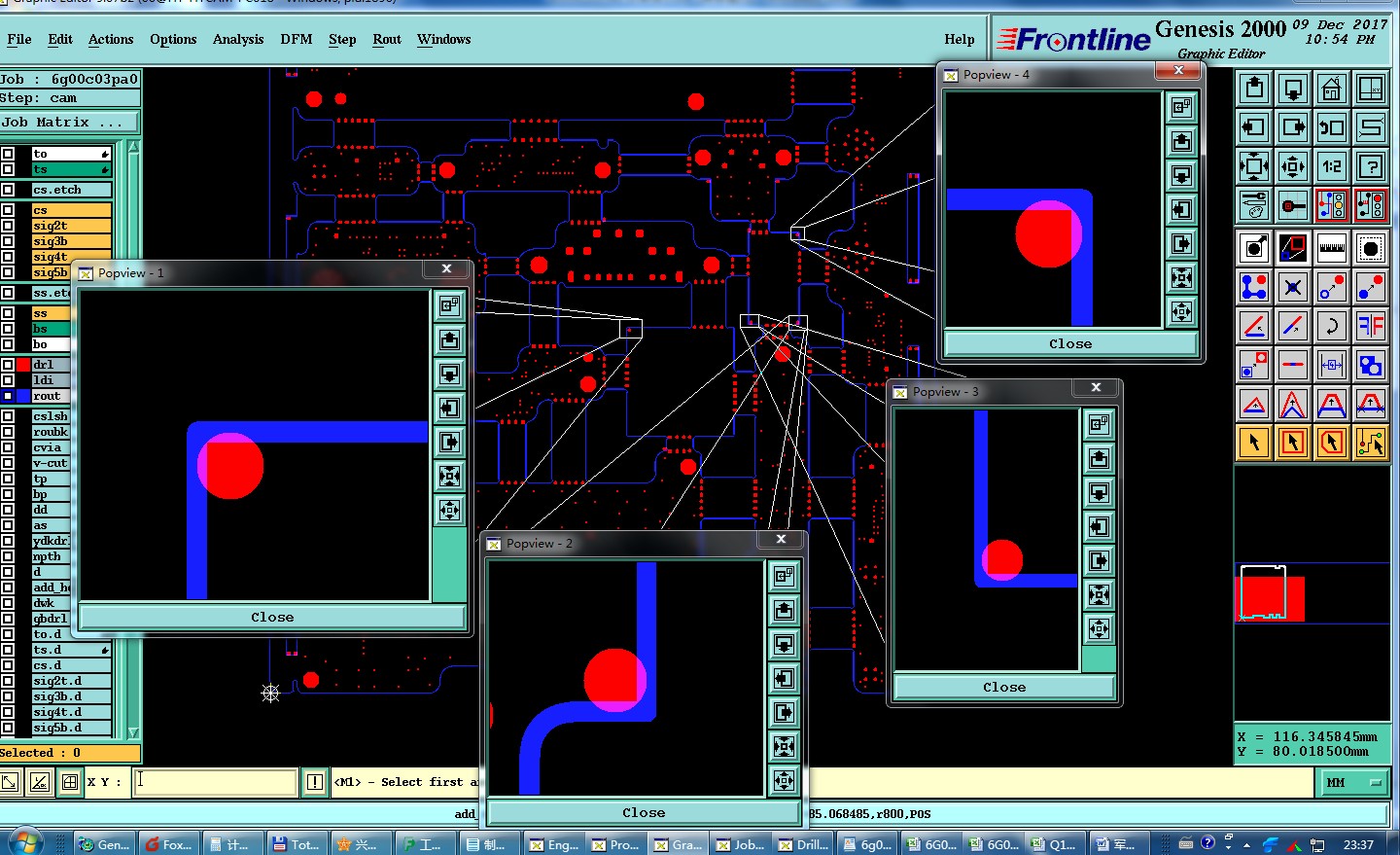
Task: Click the rotate circular arrow icon
Action: pyautogui.click(x=1332, y=326)
